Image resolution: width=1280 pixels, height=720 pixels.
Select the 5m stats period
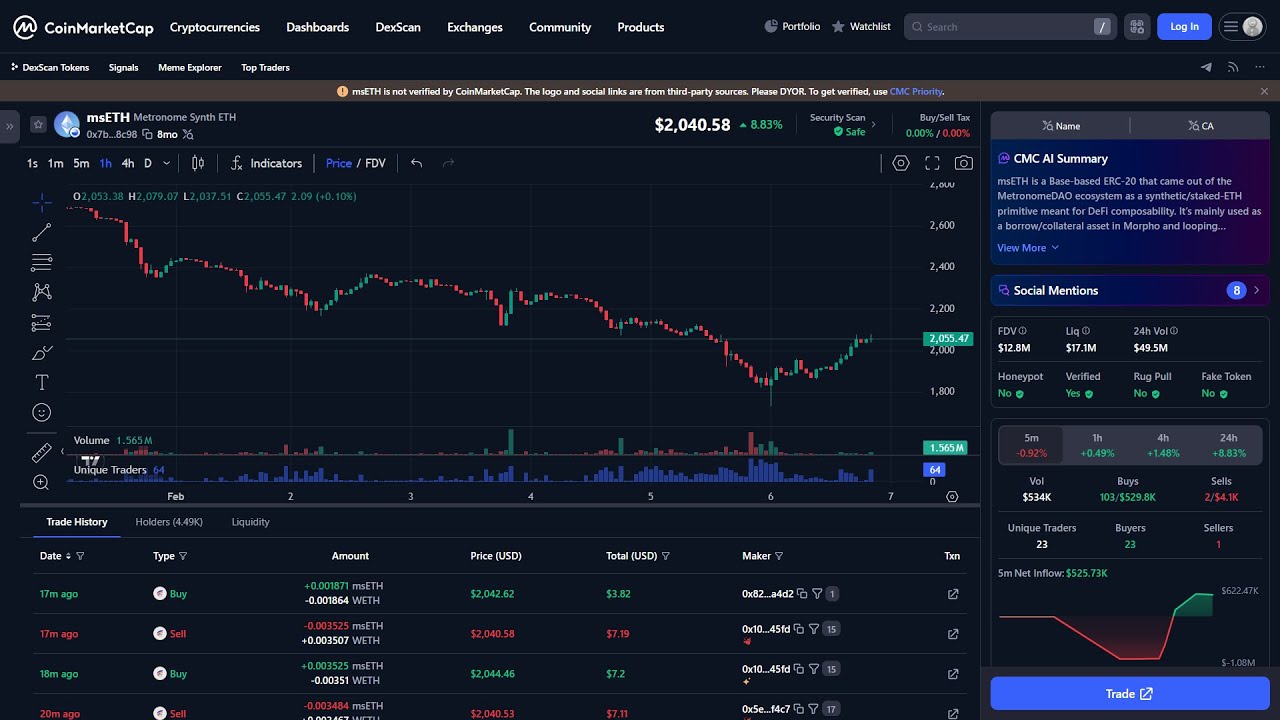(x=1031, y=445)
